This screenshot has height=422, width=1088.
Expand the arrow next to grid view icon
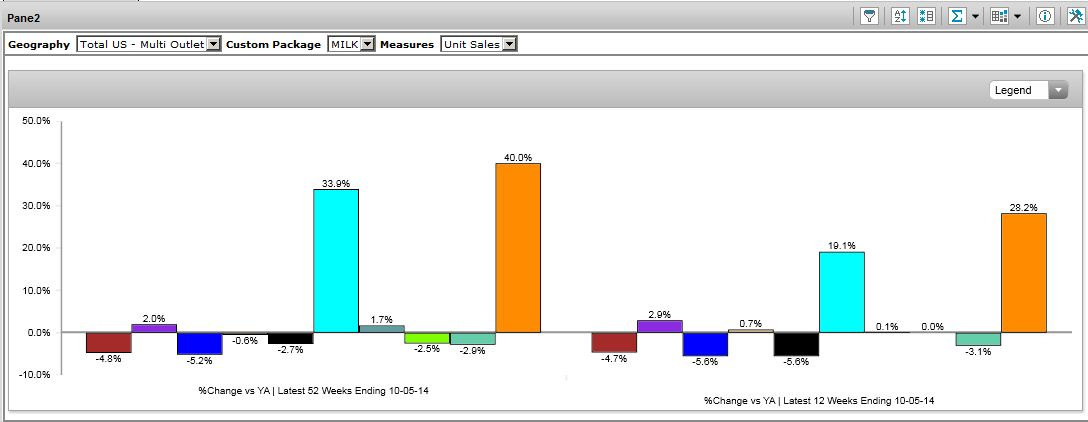1018,17
